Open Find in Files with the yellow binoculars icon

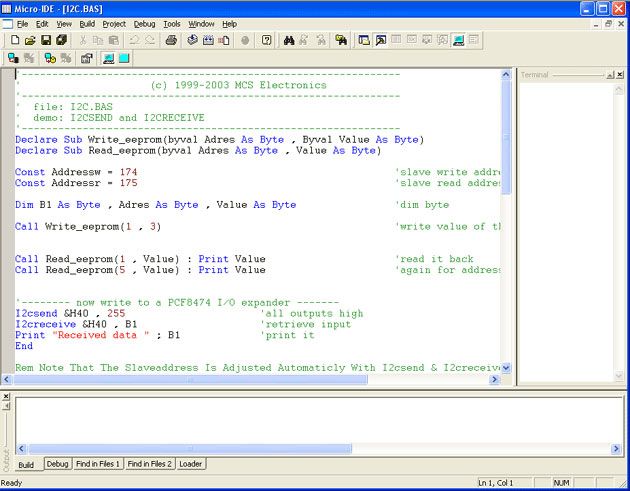coord(341,40)
